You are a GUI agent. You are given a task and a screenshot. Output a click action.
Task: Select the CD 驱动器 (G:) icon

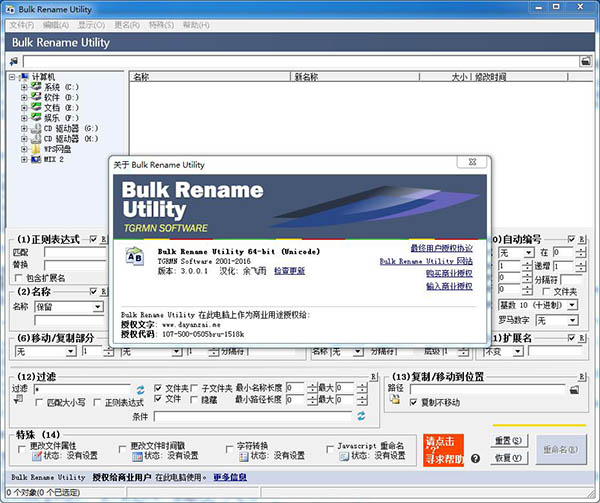tap(36, 128)
